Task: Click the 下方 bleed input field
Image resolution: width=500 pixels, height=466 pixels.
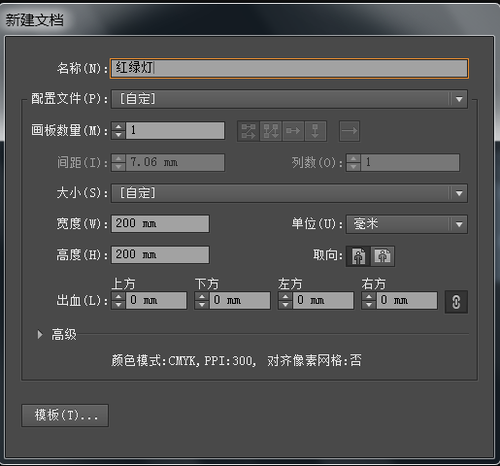Action: [x=240, y=300]
